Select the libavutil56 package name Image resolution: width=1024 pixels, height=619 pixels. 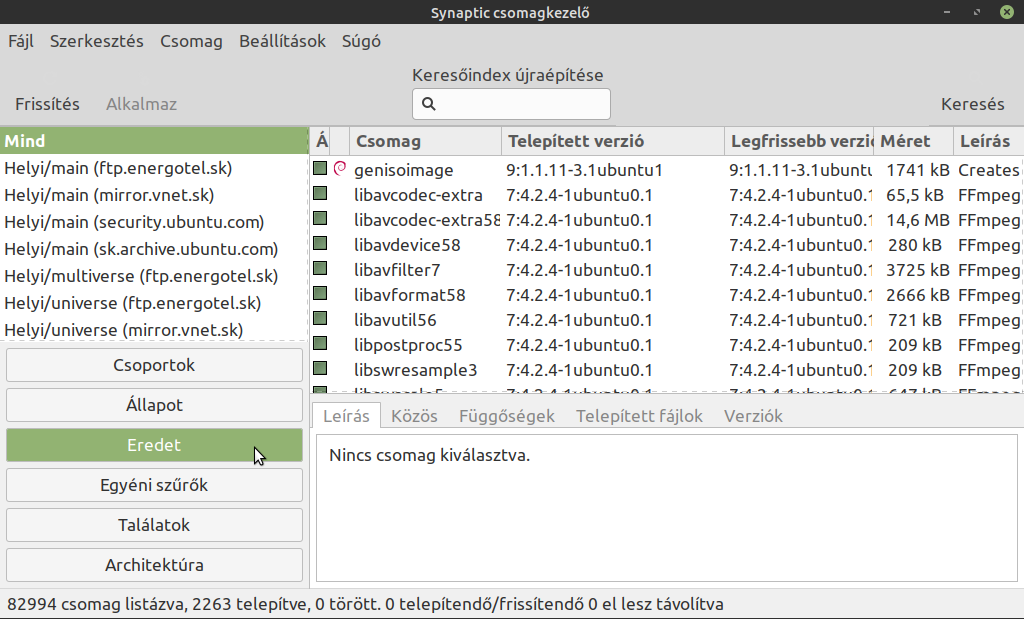pos(395,321)
